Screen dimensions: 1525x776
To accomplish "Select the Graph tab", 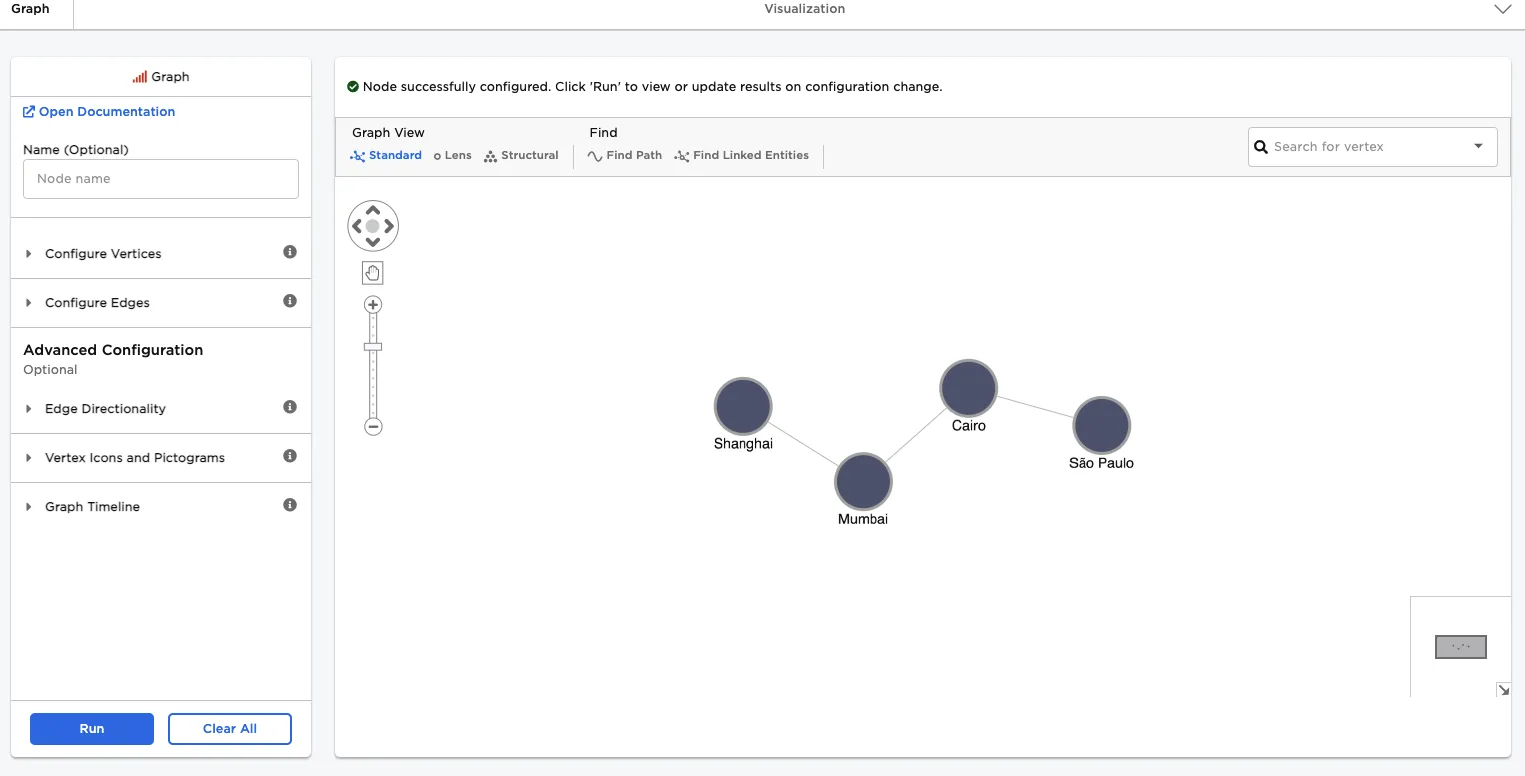I will tap(30, 9).
